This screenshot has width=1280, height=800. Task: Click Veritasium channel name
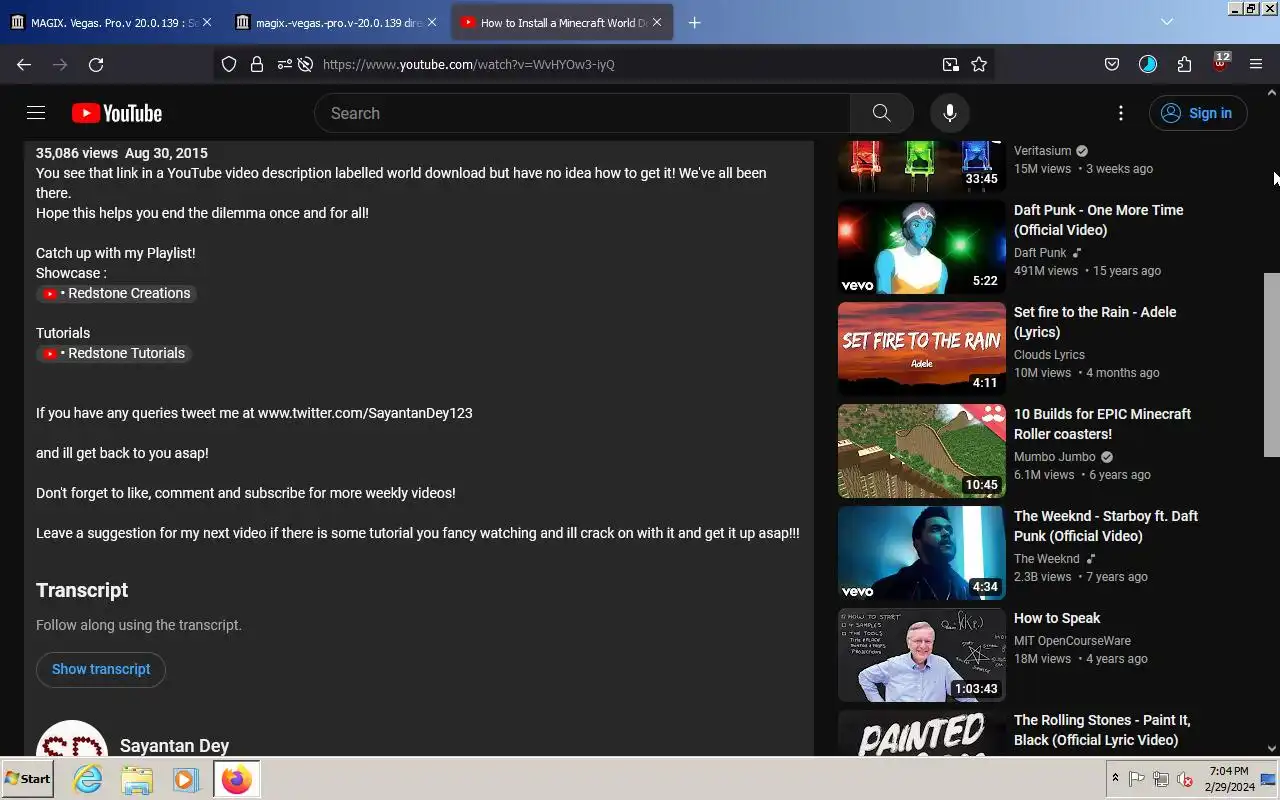[x=1042, y=150]
